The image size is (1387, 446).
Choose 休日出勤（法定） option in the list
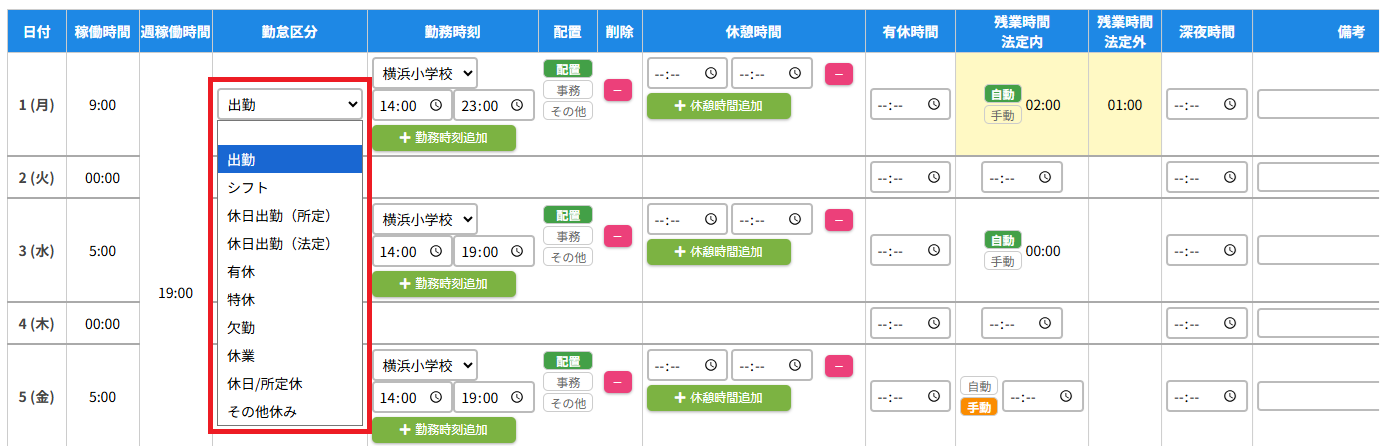click(290, 243)
